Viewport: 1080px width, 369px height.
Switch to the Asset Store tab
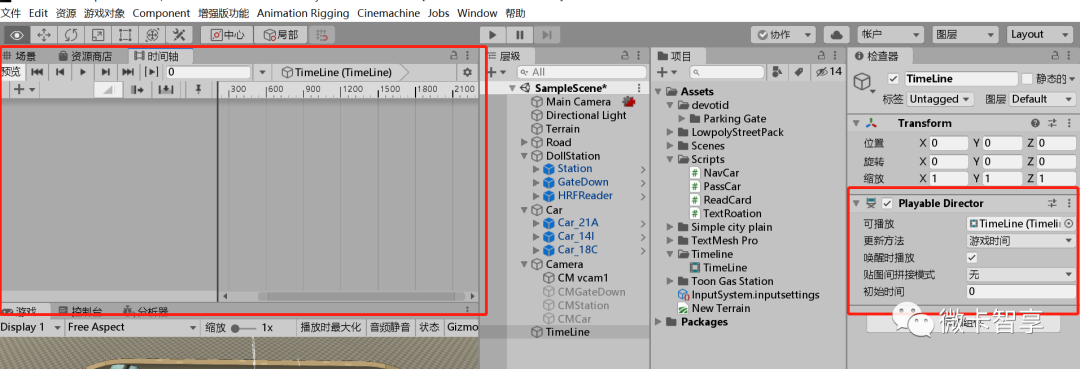pos(85,56)
